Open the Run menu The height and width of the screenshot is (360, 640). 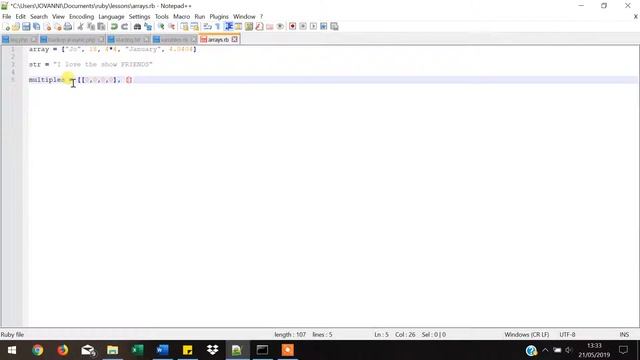[200, 17]
